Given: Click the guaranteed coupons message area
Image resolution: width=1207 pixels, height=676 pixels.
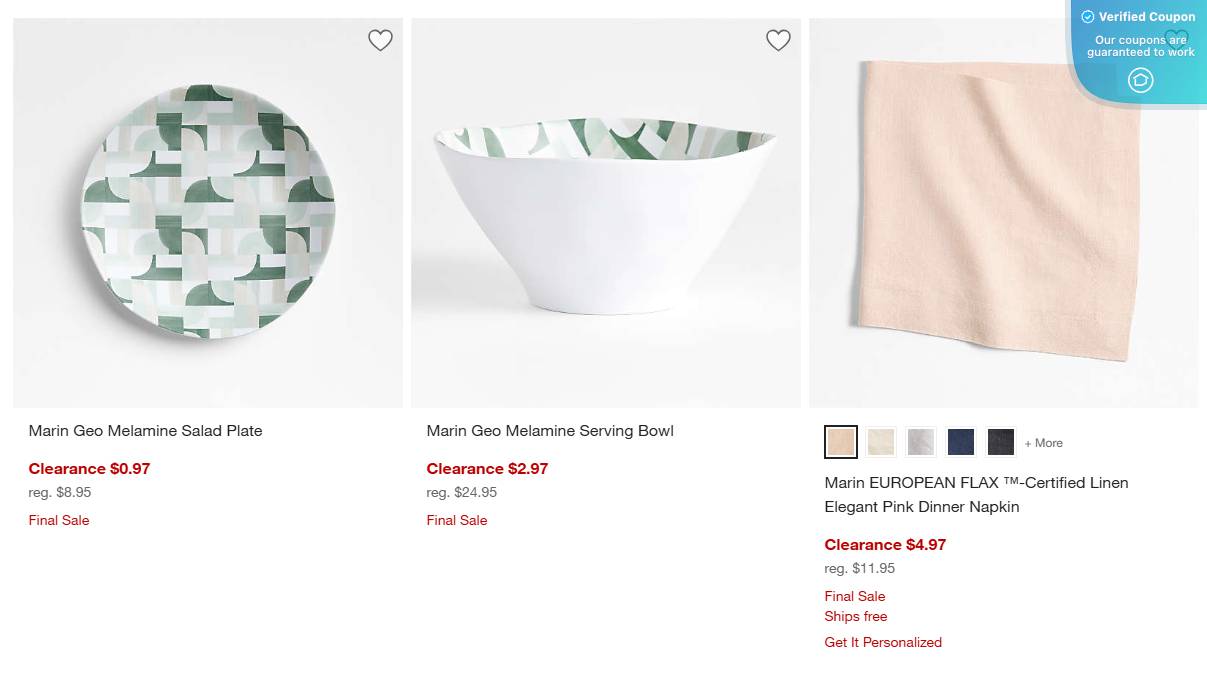Looking at the screenshot, I should (1140, 45).
